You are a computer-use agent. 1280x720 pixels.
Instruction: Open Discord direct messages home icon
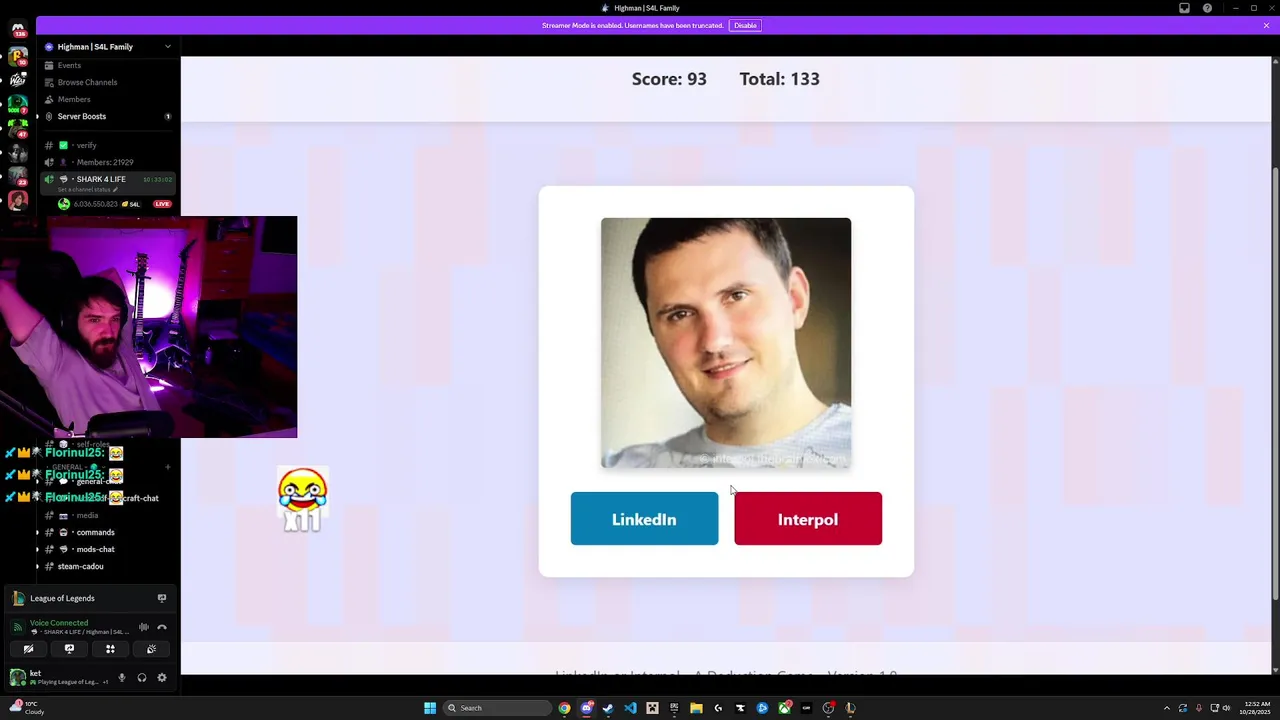(18, 28)
